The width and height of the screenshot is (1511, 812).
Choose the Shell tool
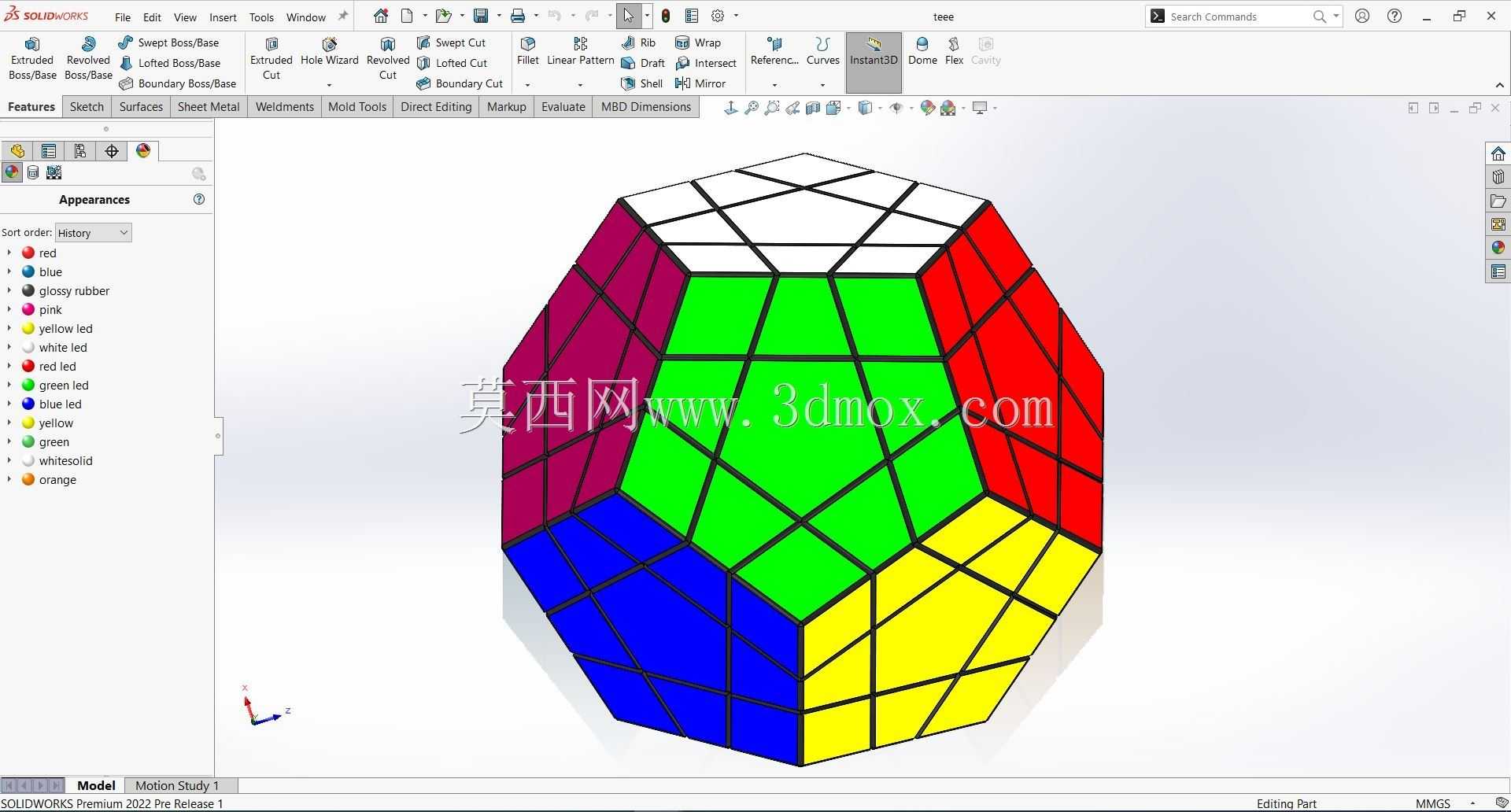[642, 83]
